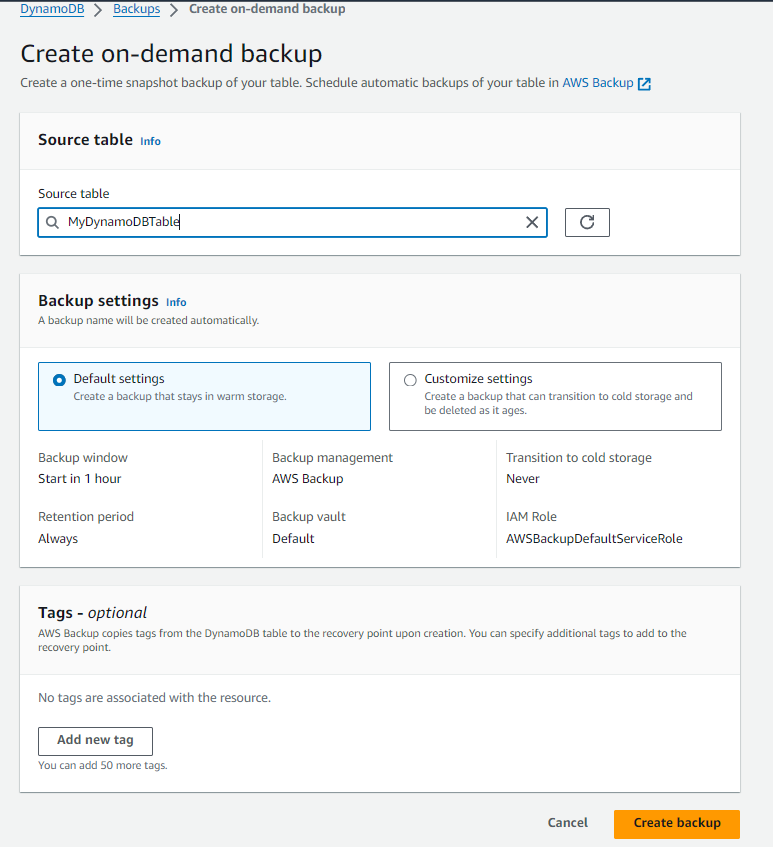Viewport: 773px width, 847px height.
Task: Click the breadcrumb chevron after DynamoDB
Action: pyautogui.click(x=95, y=9)
